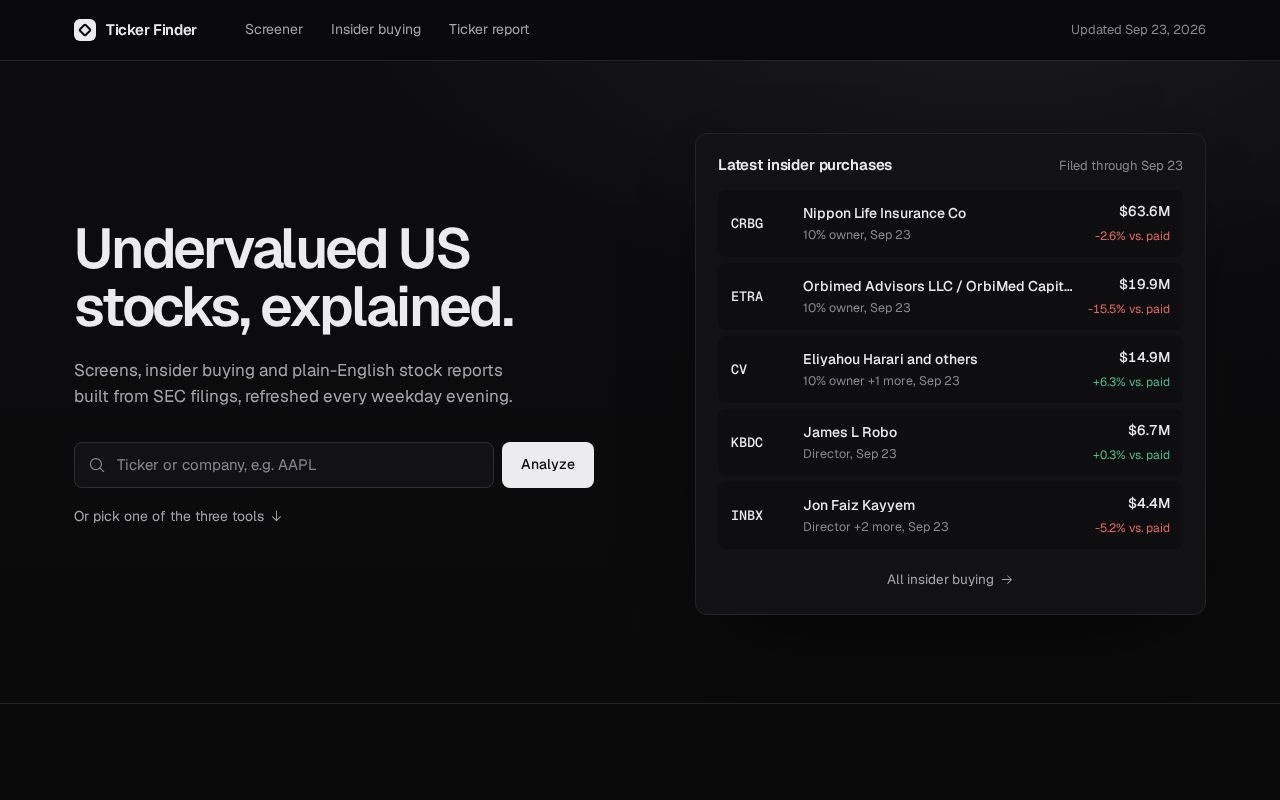1280x800 pixels.
Task: Click the -15.5% vs. paid value
Action: click(1129, 309)
